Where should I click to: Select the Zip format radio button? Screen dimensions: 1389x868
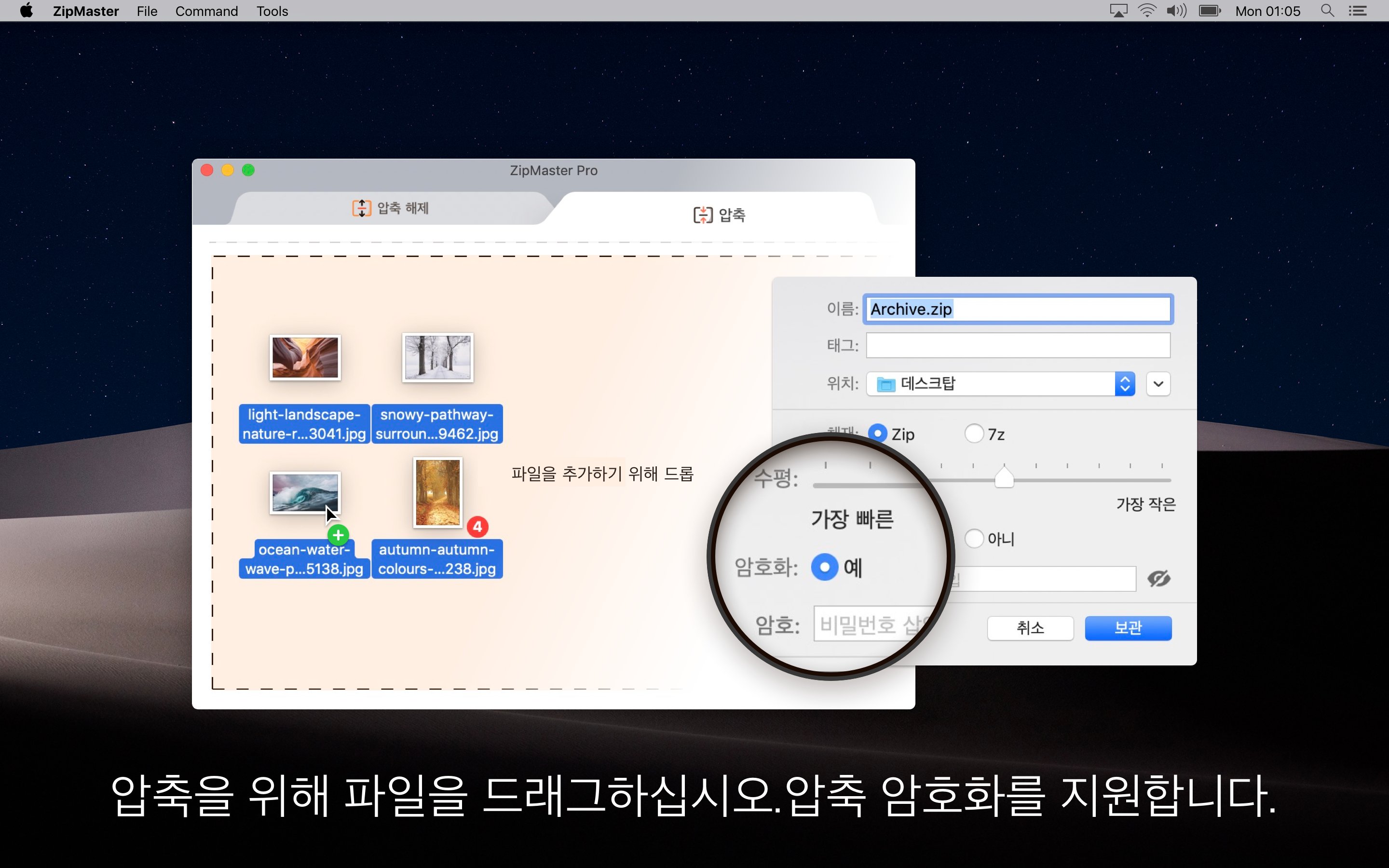[x=878, y=434]
